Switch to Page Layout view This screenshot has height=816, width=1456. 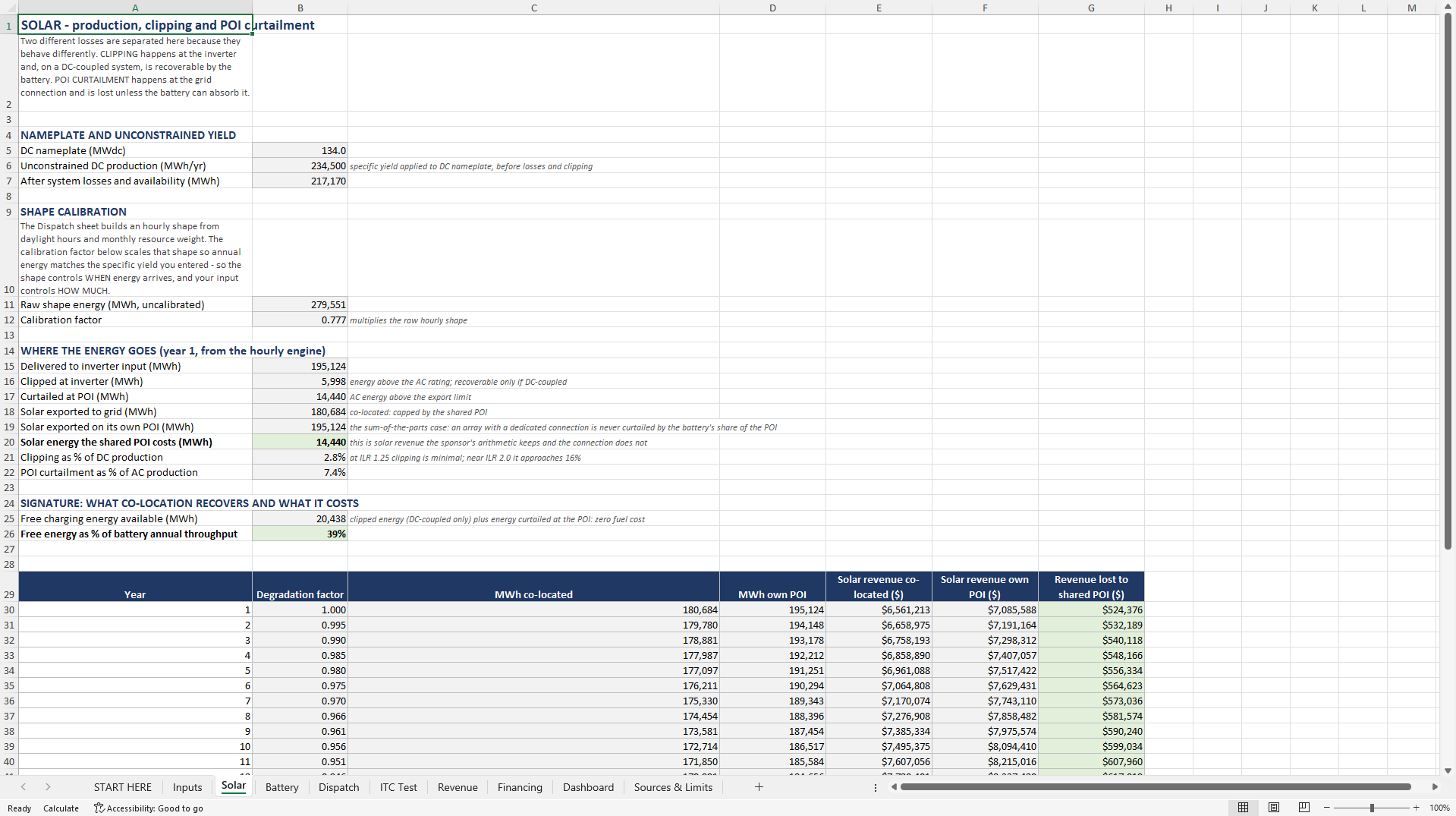tap(1274, 808)
